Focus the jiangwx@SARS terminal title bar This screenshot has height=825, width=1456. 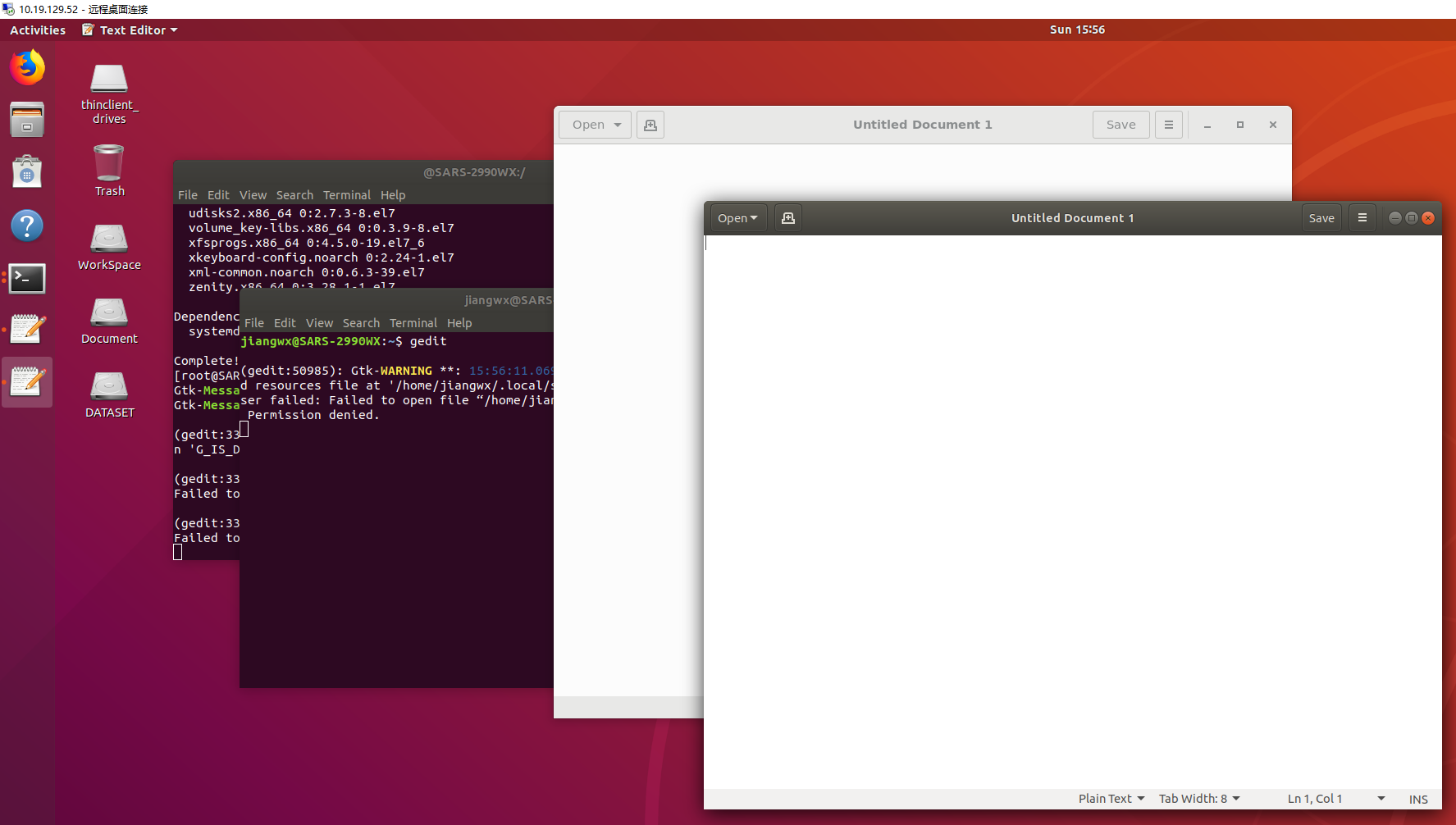(397, 300)
